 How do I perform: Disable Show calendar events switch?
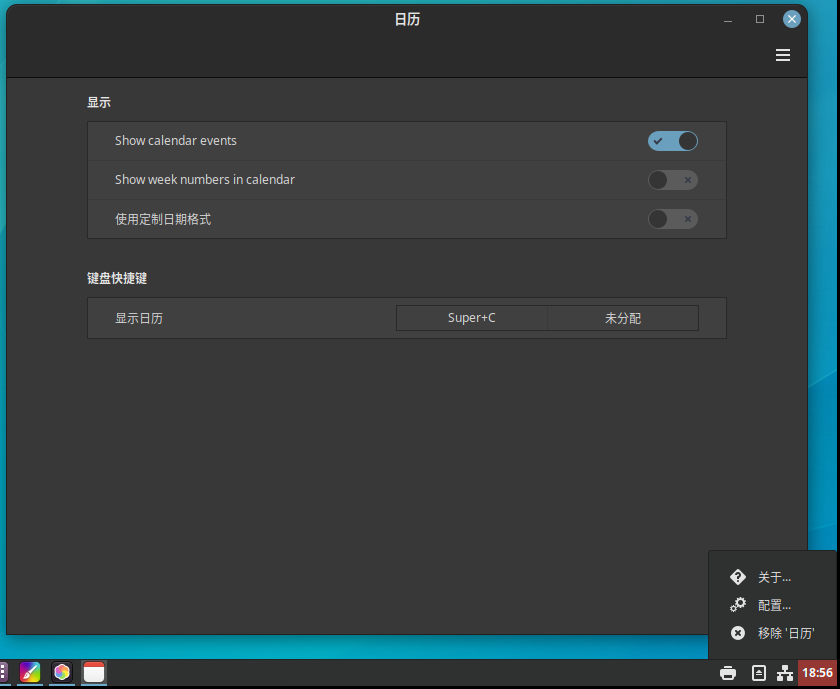[x=672, y=141]
